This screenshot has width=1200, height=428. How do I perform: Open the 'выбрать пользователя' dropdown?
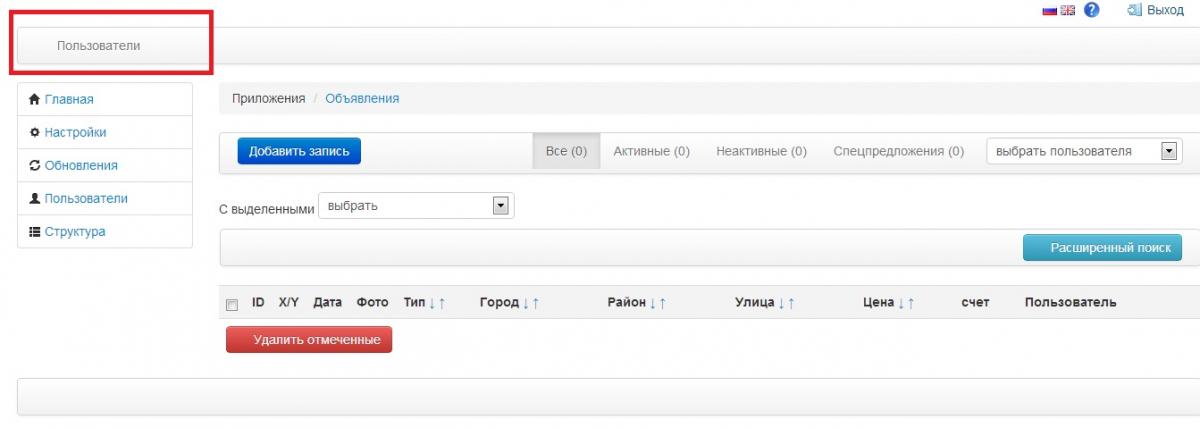pyautogui.click(x=1084, y=151)
